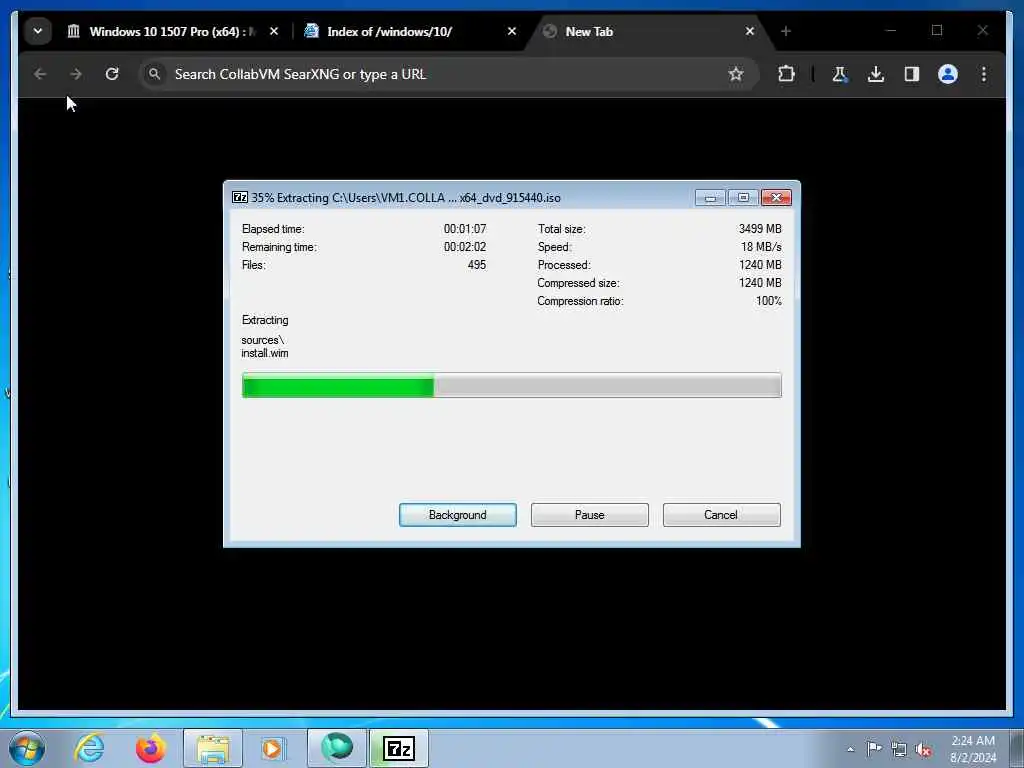The width and height of the screenshot is (1024, 768).
Task: Cancel the 7-Zip extraction
Action: 722,515
